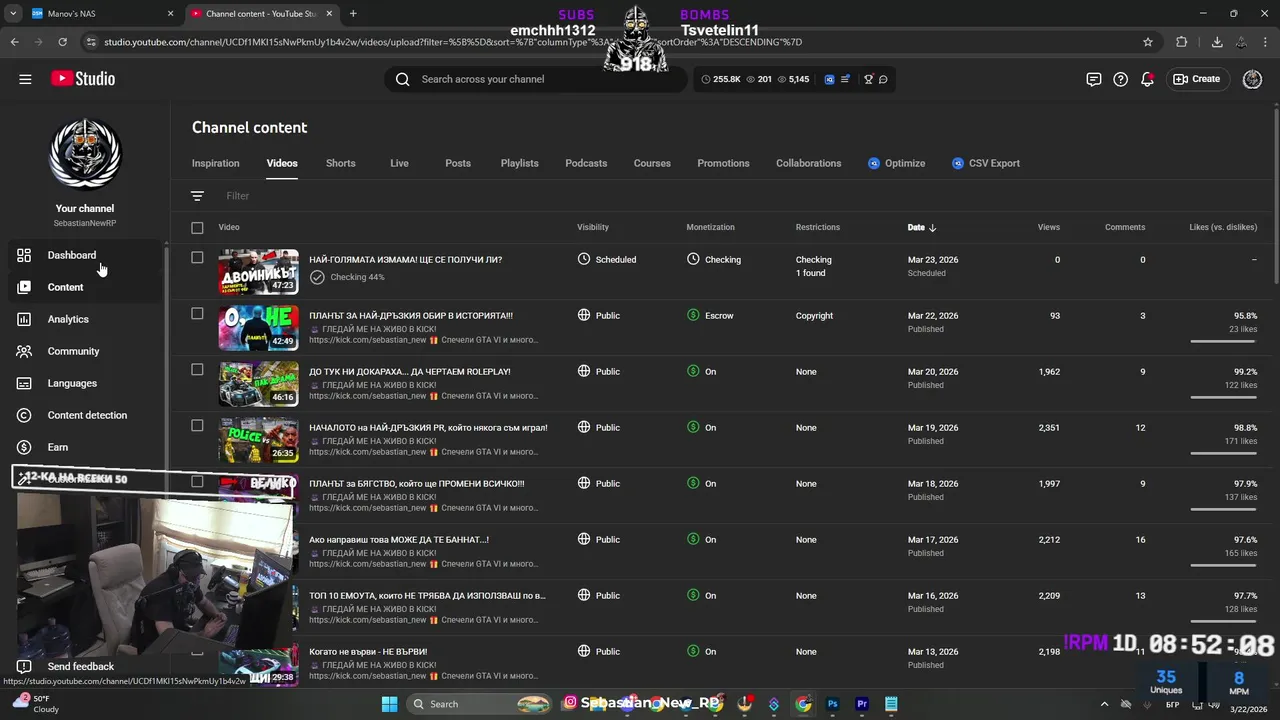Switch to the Shorts tab
This screenshot has height=720, width=1280.
341,163
